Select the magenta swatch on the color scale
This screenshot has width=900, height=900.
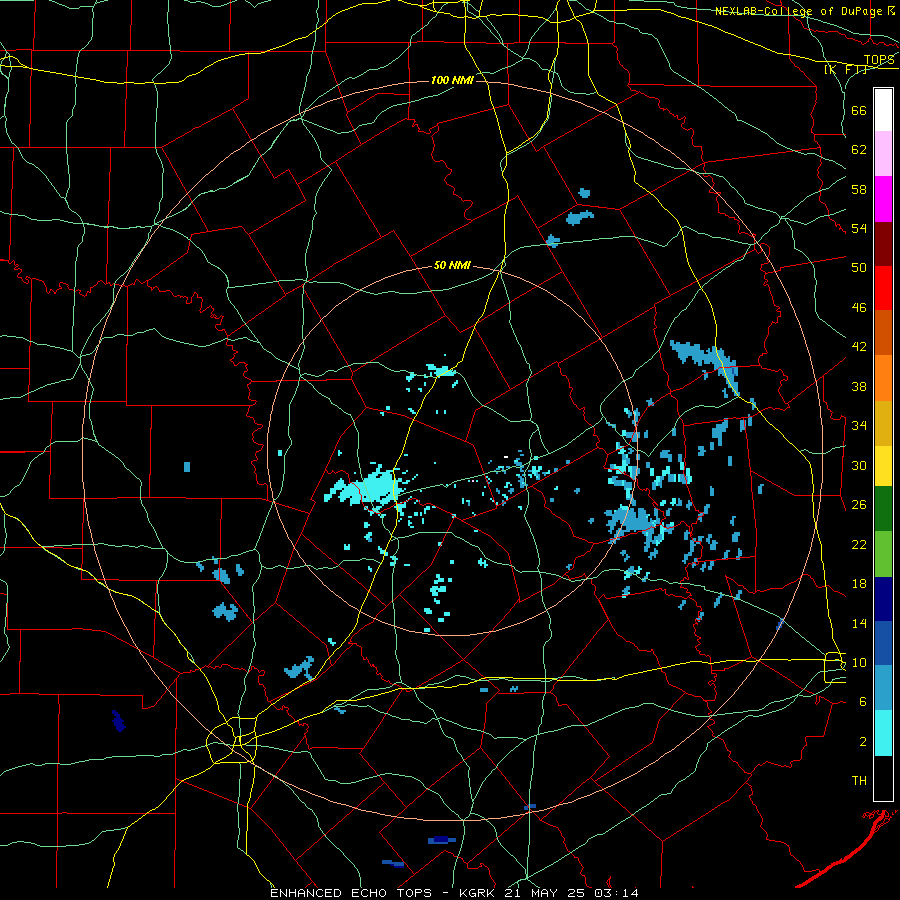coord(883,199)
